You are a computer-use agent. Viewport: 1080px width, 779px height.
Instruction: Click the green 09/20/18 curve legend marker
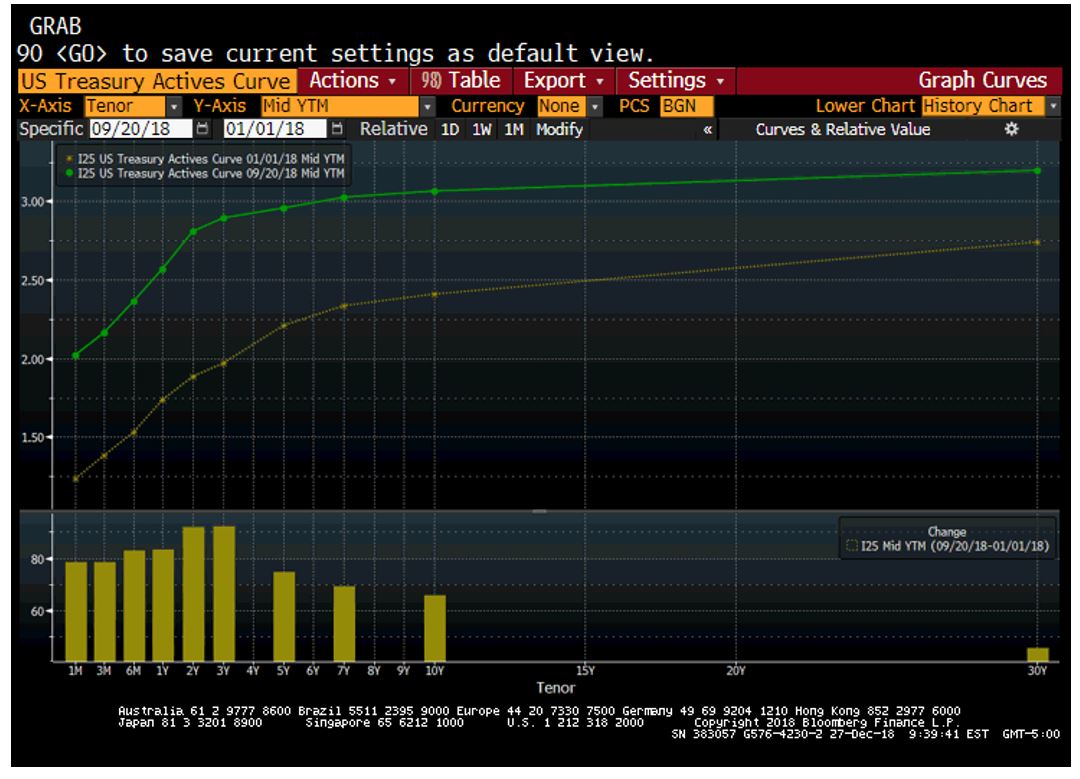click(x=68, y=172)
